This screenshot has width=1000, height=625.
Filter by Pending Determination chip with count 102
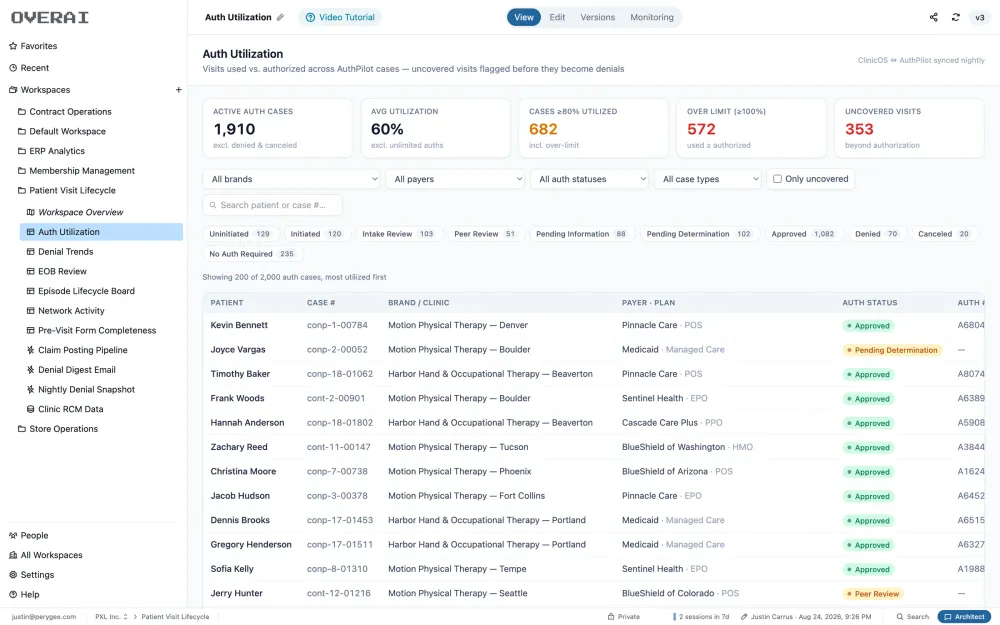(699, 234)
